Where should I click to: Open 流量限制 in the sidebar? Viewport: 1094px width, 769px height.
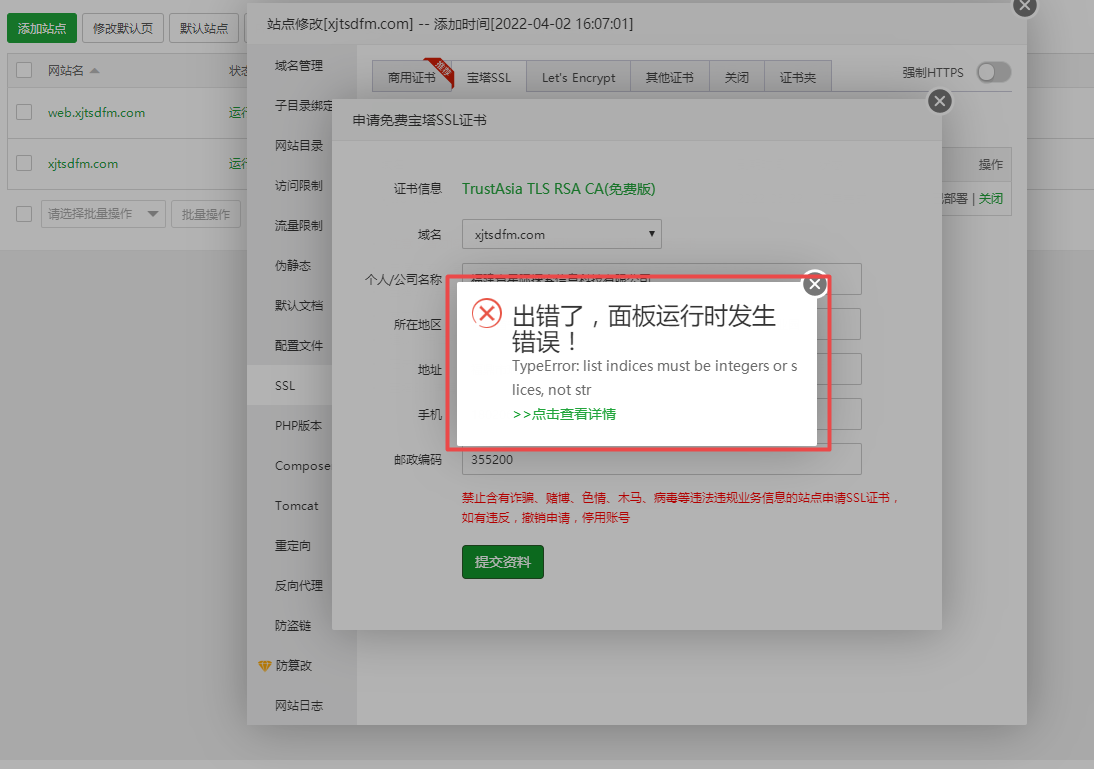click(x=299, y=225)
